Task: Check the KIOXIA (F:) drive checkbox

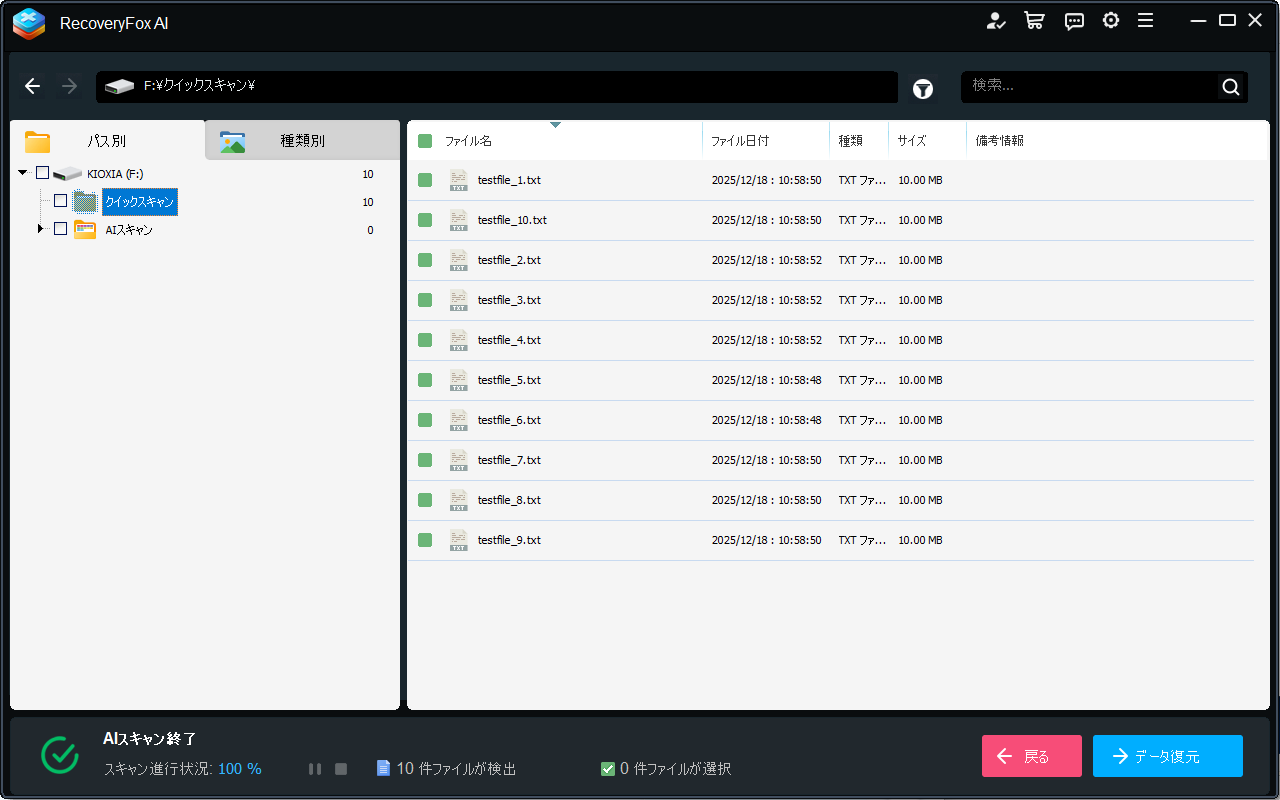Action: pyautogui.click(x=42, y=173)
